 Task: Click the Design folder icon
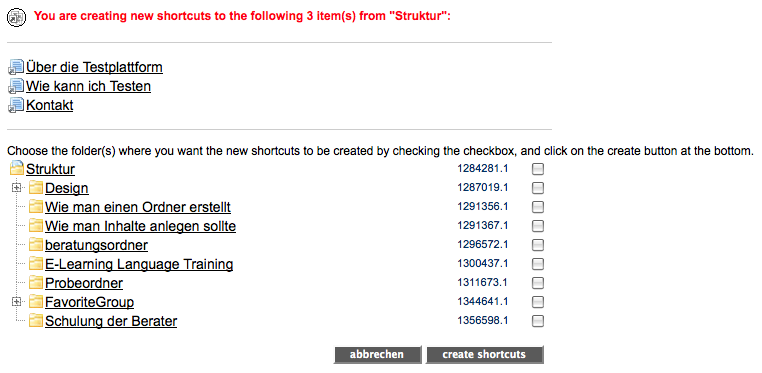click(35, 187)
